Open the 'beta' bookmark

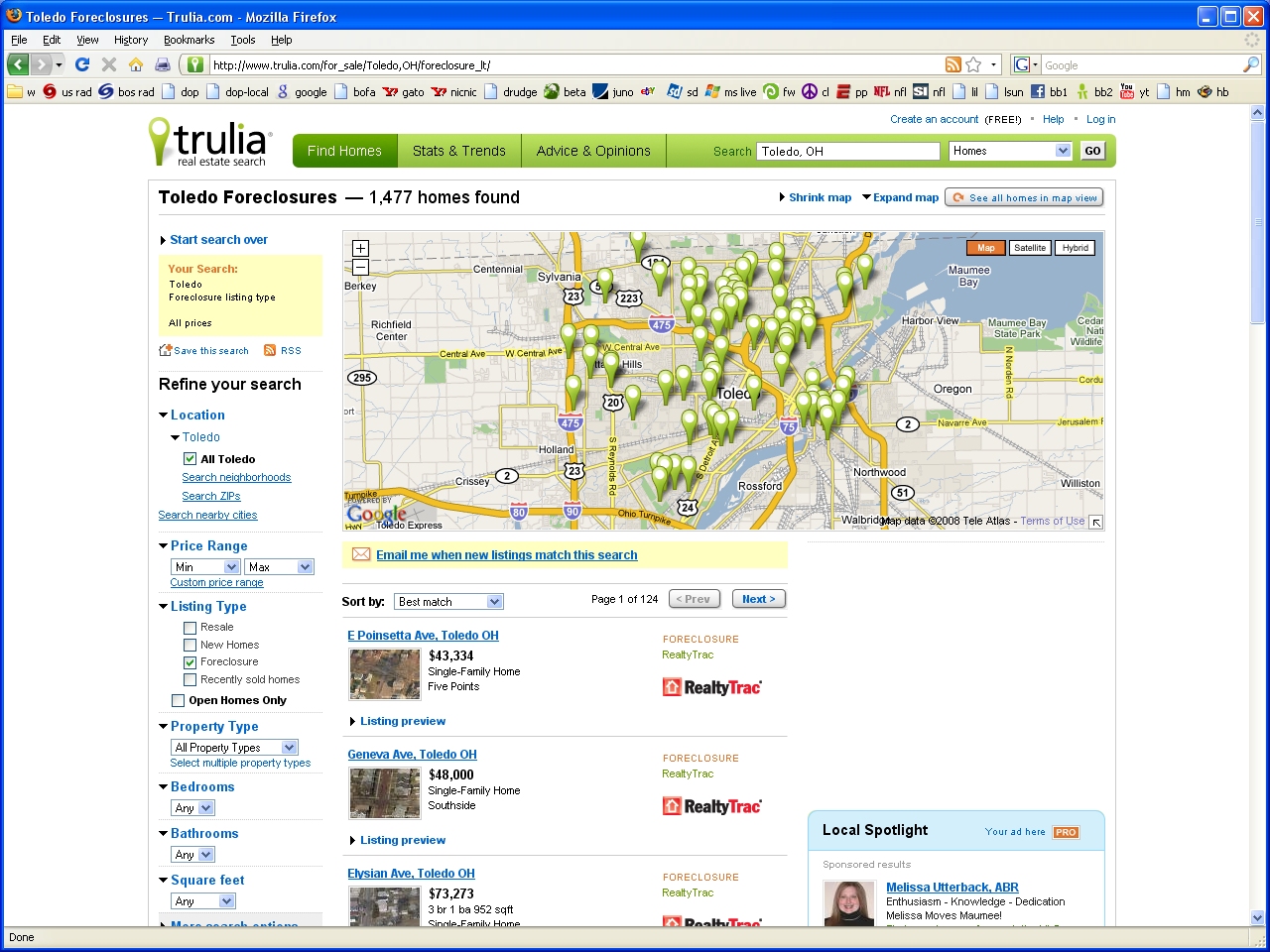point(565,91)
